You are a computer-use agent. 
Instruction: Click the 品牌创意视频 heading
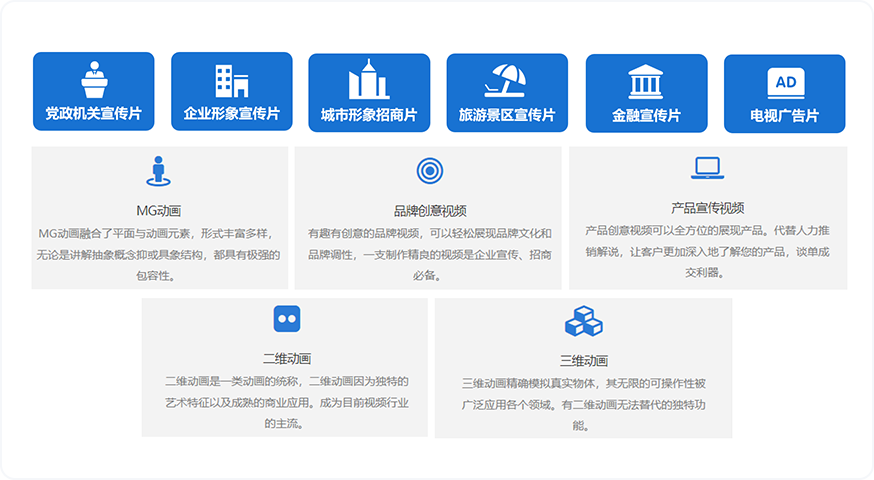coord(429,210)
